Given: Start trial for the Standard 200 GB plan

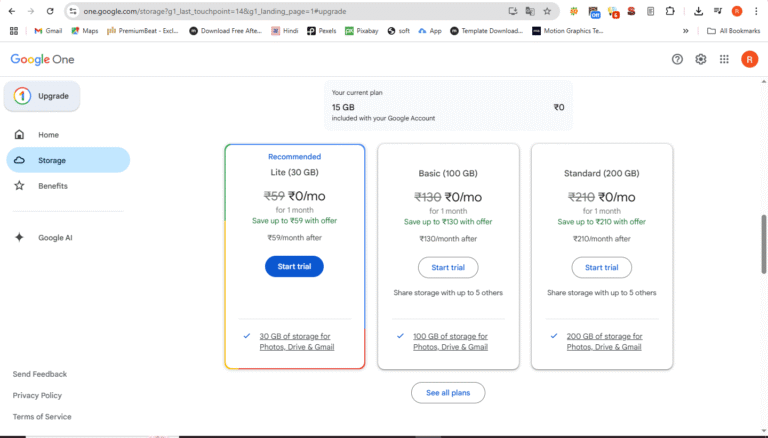Looking at the screenshot, I should [601, 267].
